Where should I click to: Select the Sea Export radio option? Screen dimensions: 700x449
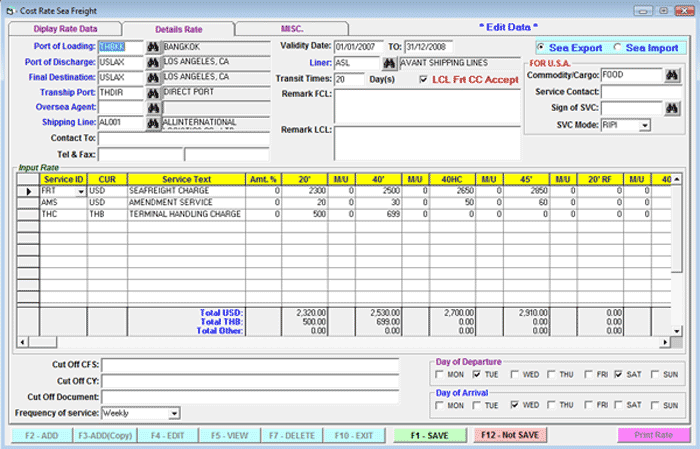click(541, 47)
